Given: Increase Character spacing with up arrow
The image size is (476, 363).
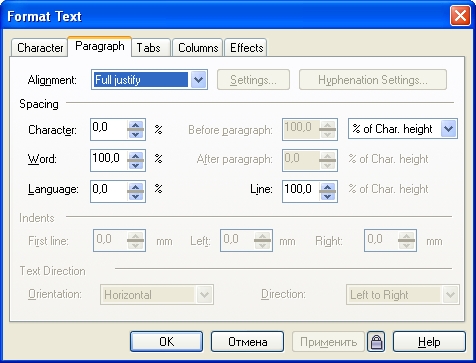Looking at the screenshot, I should coord(135,125).
